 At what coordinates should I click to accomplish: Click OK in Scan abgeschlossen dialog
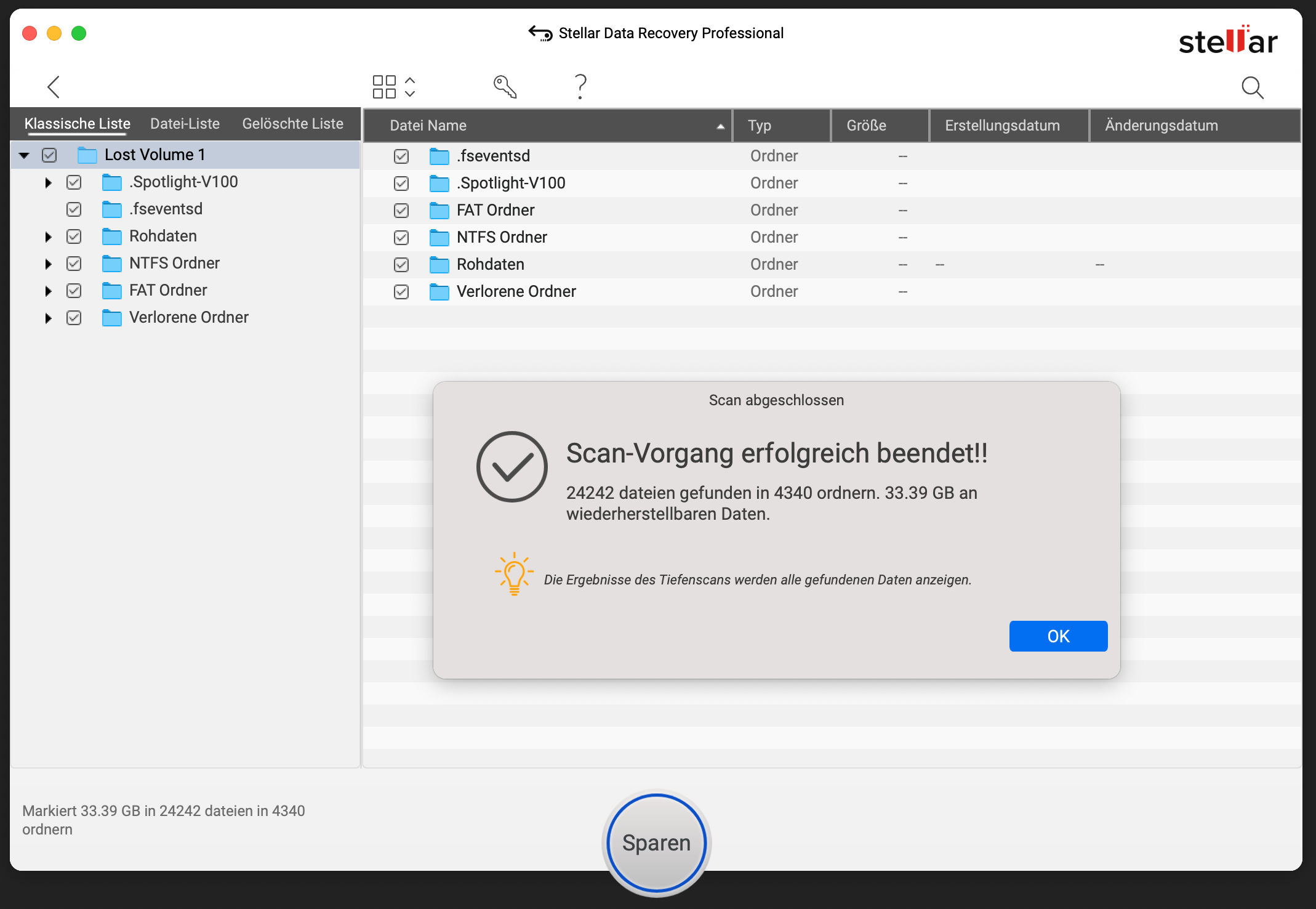1058,636
